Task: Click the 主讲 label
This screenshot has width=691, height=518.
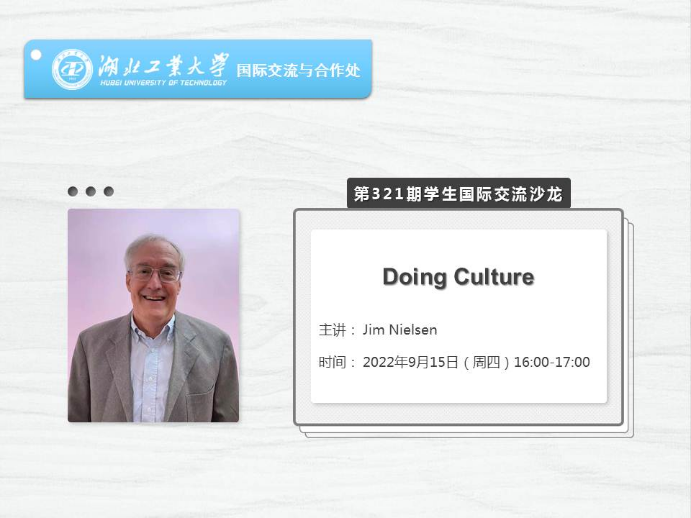Action: pyautogui.click(x=332, y=330)
